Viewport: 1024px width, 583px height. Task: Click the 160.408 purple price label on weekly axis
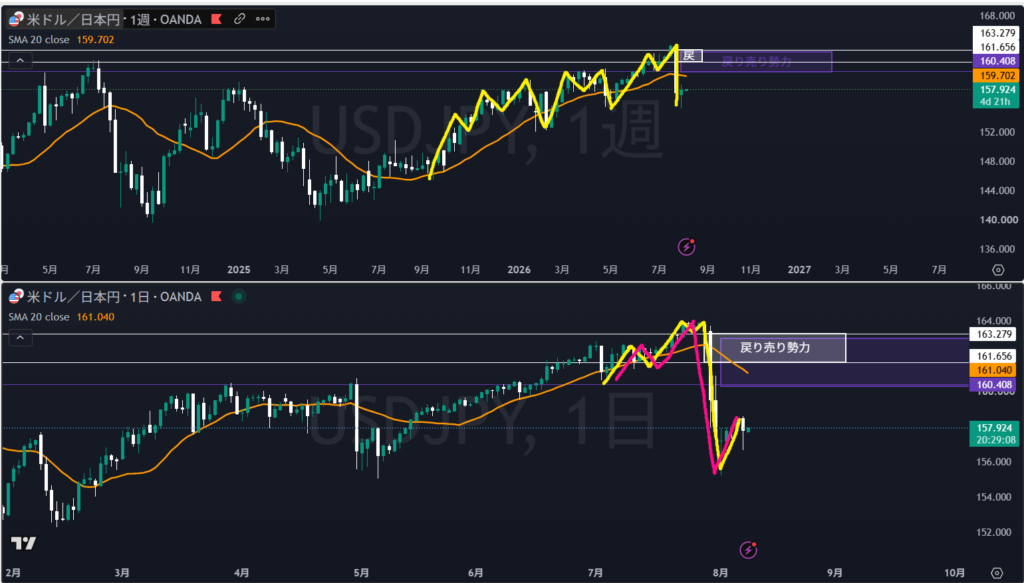pyautogui.click(x=997, y=61)
